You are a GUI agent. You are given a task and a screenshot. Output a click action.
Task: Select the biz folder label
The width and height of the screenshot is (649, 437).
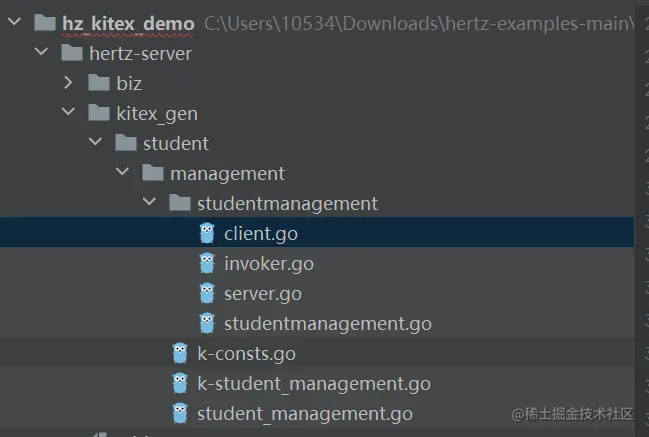point(129,84)
